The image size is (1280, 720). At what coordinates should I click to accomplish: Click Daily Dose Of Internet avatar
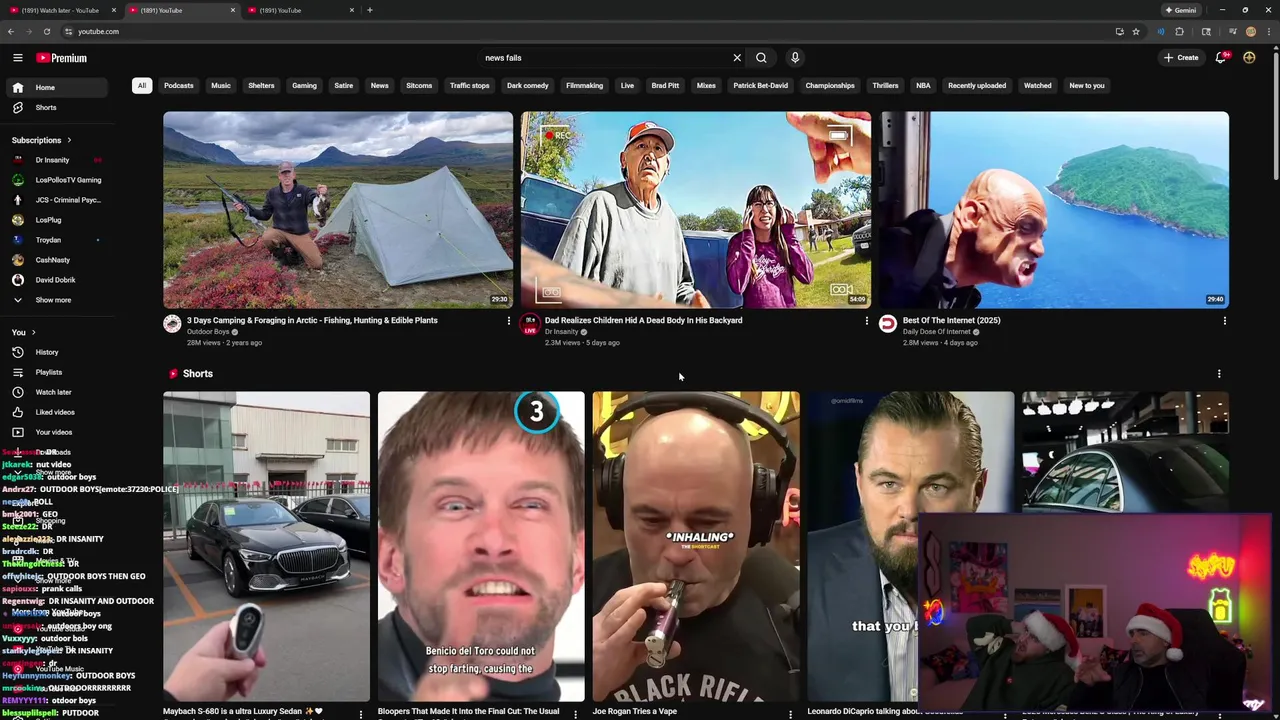tap(888, 324)
